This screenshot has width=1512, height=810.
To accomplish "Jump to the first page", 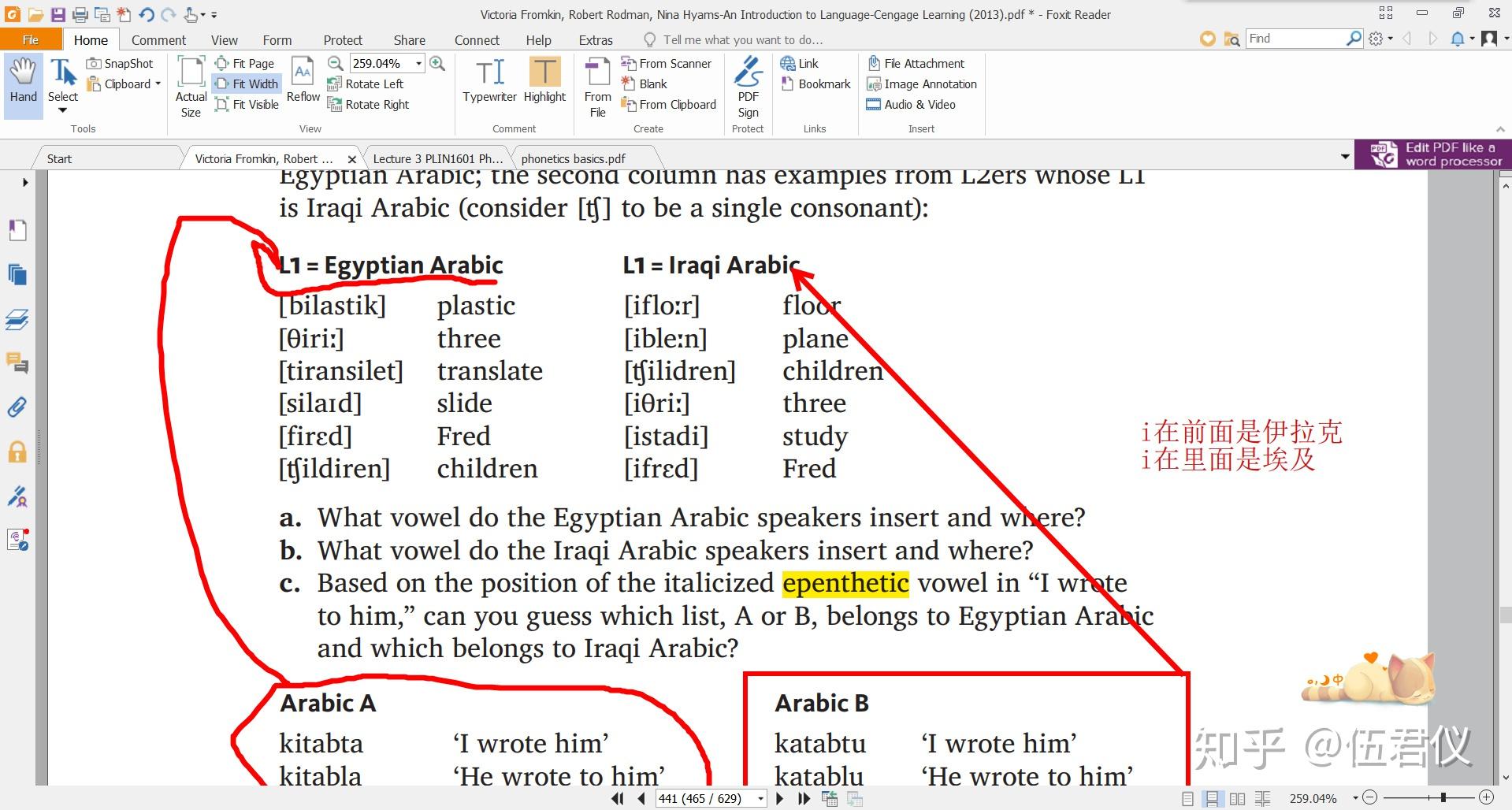I will click(617, 799).
